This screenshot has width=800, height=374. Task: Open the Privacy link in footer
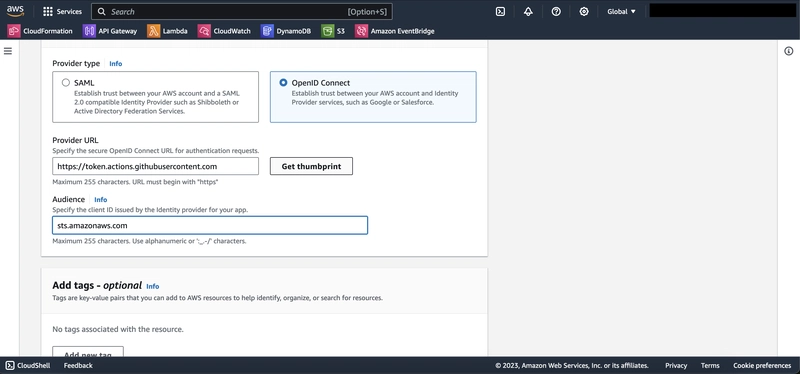(676, 365)
